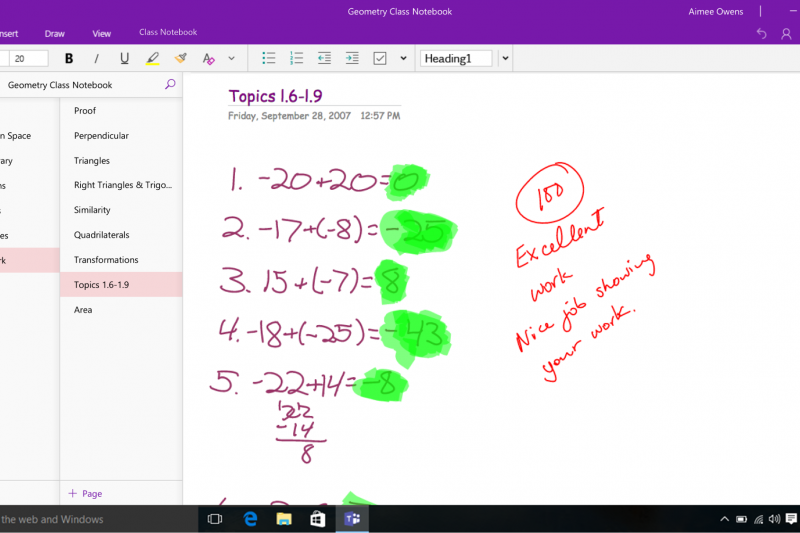Search the notebook with magnifier icon

(x=170, y=84)
